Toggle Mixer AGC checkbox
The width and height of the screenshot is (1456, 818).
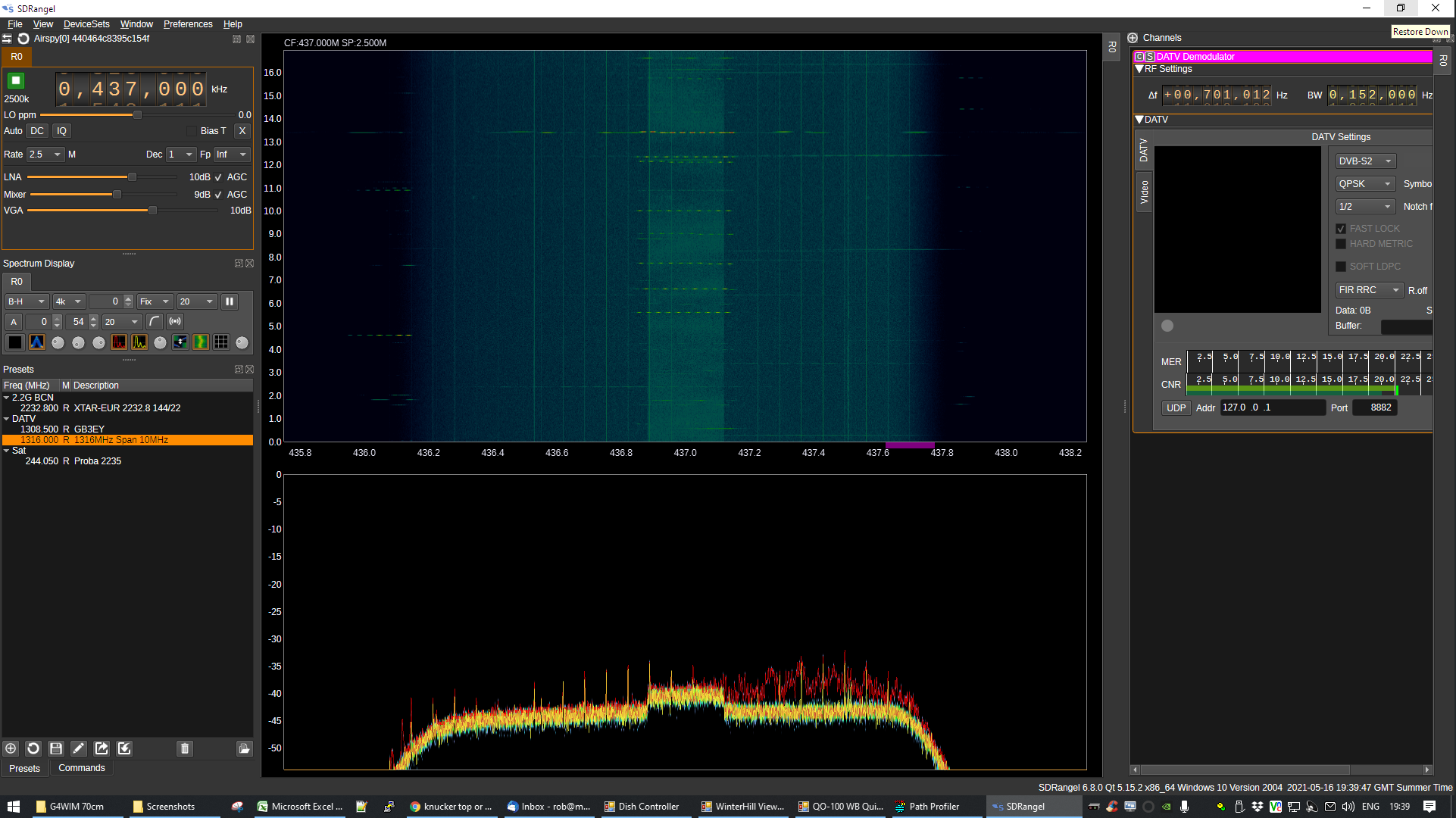click(x=219, y=195)
